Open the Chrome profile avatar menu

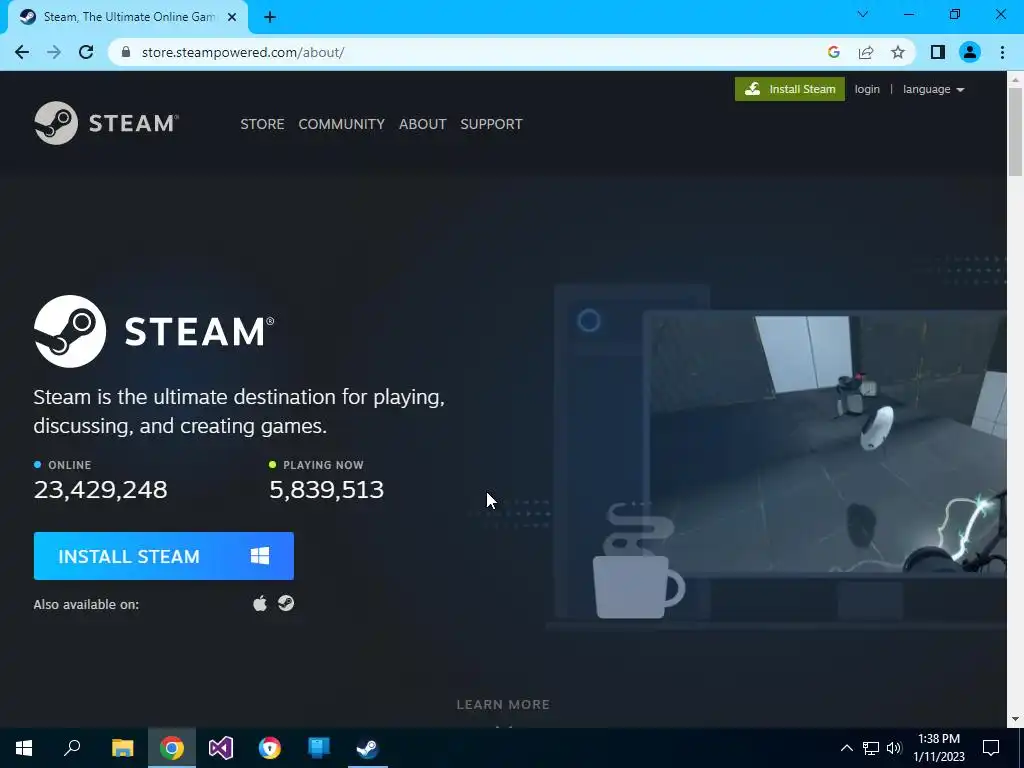(970, 52)
